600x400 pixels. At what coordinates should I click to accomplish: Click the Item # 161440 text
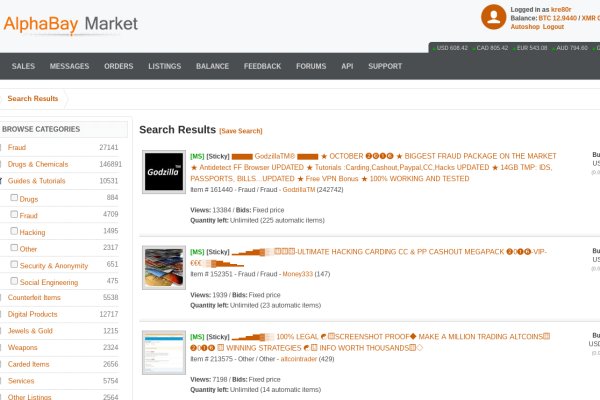211,189
